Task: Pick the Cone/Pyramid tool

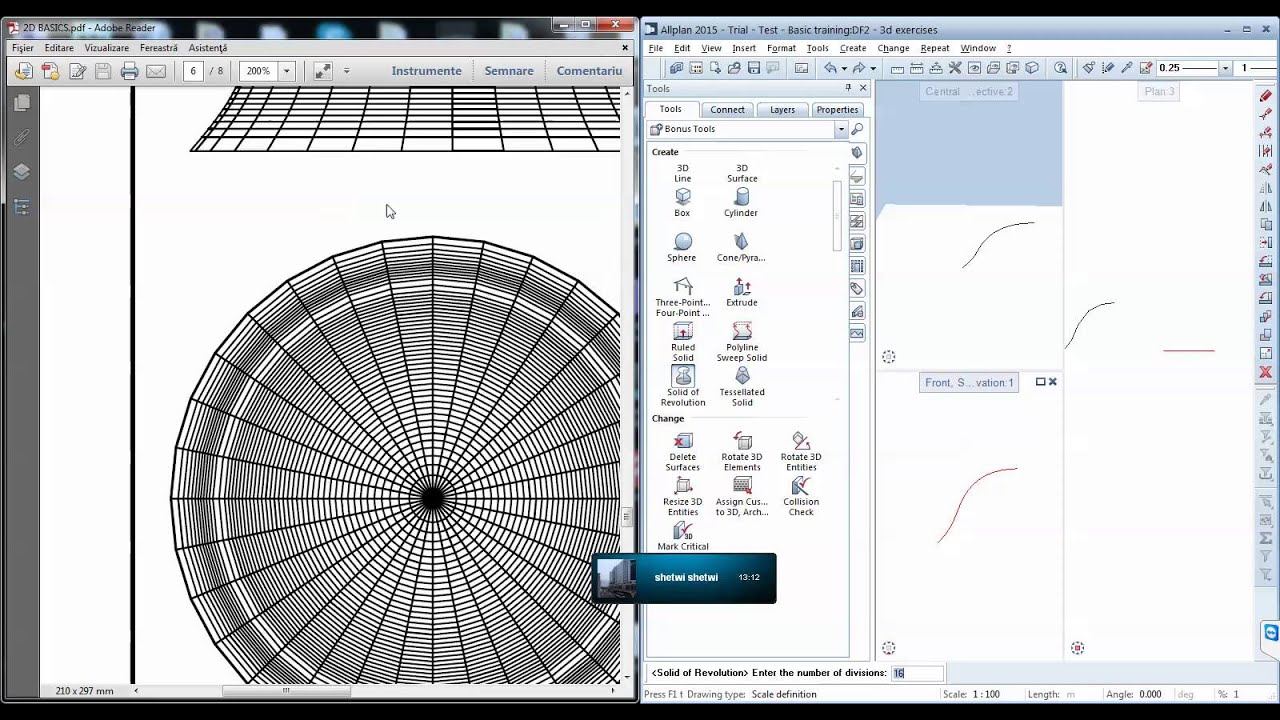Action: (x=741, y=248)
